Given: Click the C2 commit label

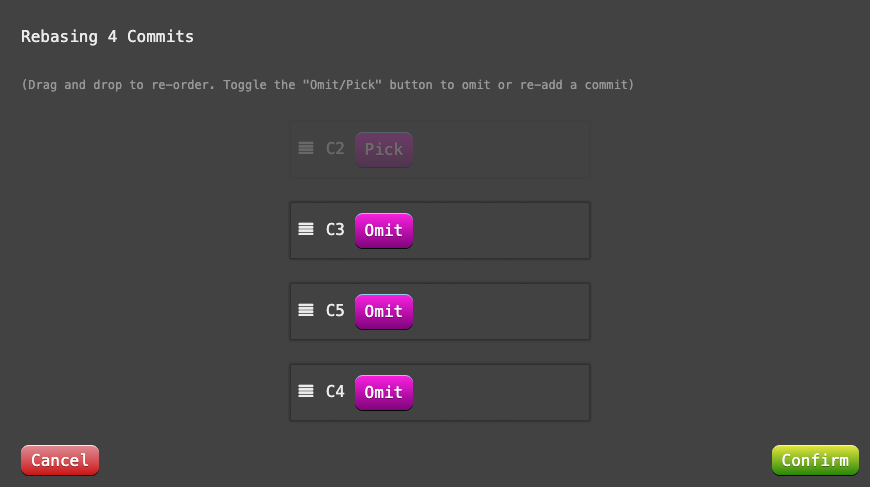Looking at the screenshot, I should coord(335,149).
